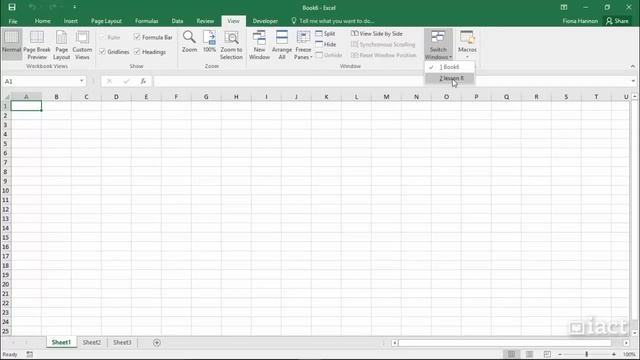Click zoom out minus button

pyautogui.click(x=560, y=354)
